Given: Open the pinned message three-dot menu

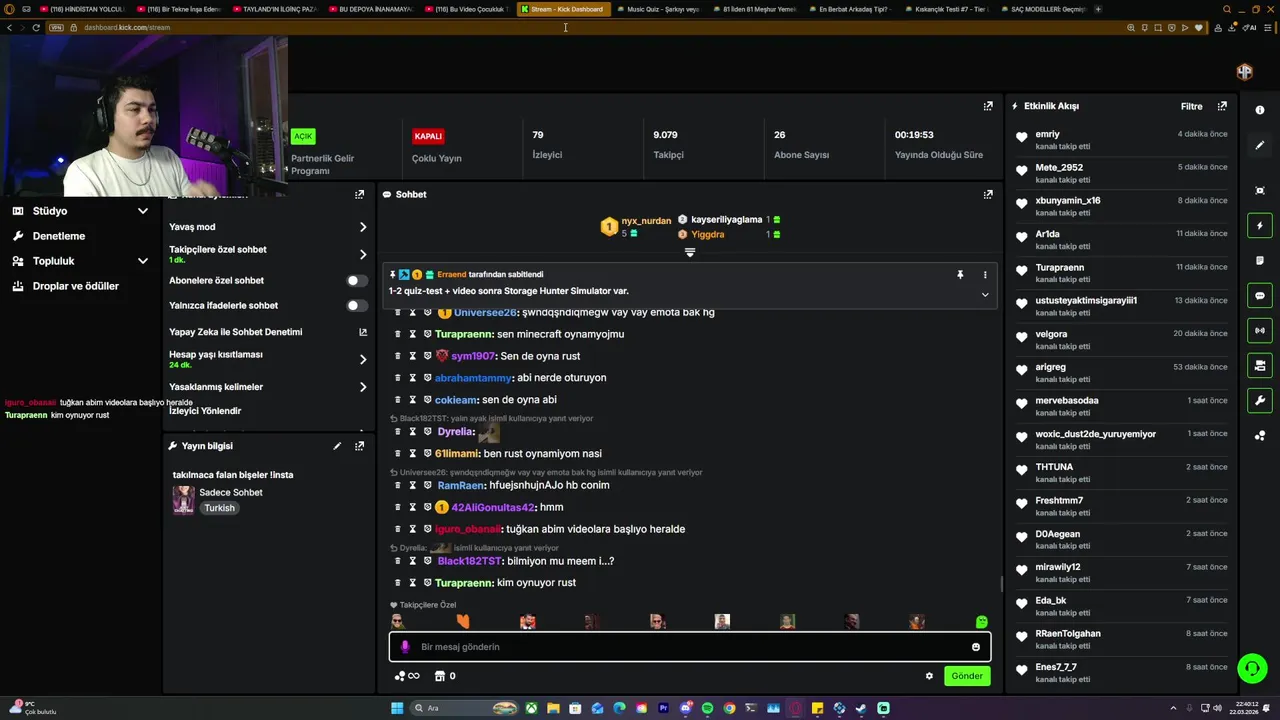Looking at the screenshot, I should [985, 274].
